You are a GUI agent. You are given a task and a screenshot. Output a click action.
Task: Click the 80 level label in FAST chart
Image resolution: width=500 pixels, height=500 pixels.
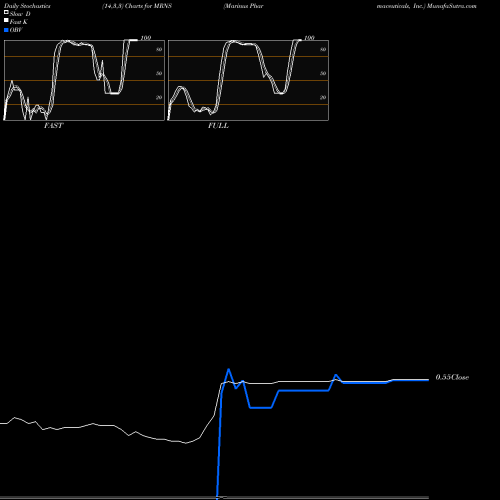[x=159, y=49]
